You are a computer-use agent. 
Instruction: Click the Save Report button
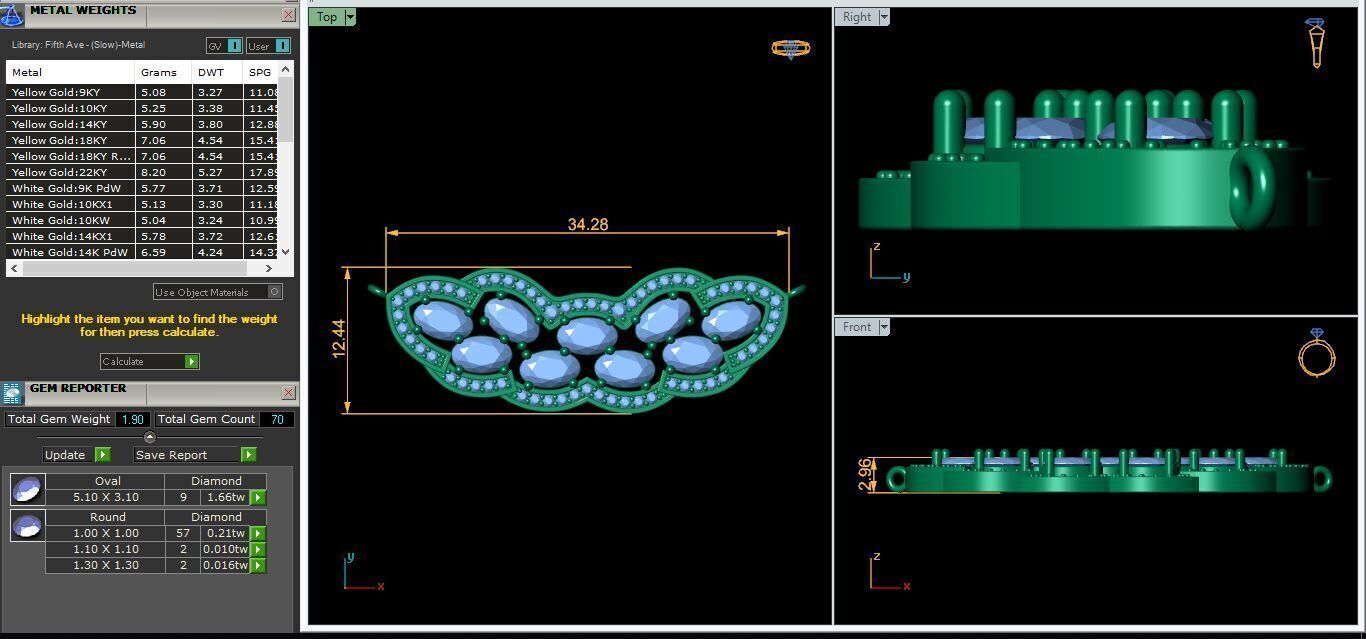tap(195, 454)
